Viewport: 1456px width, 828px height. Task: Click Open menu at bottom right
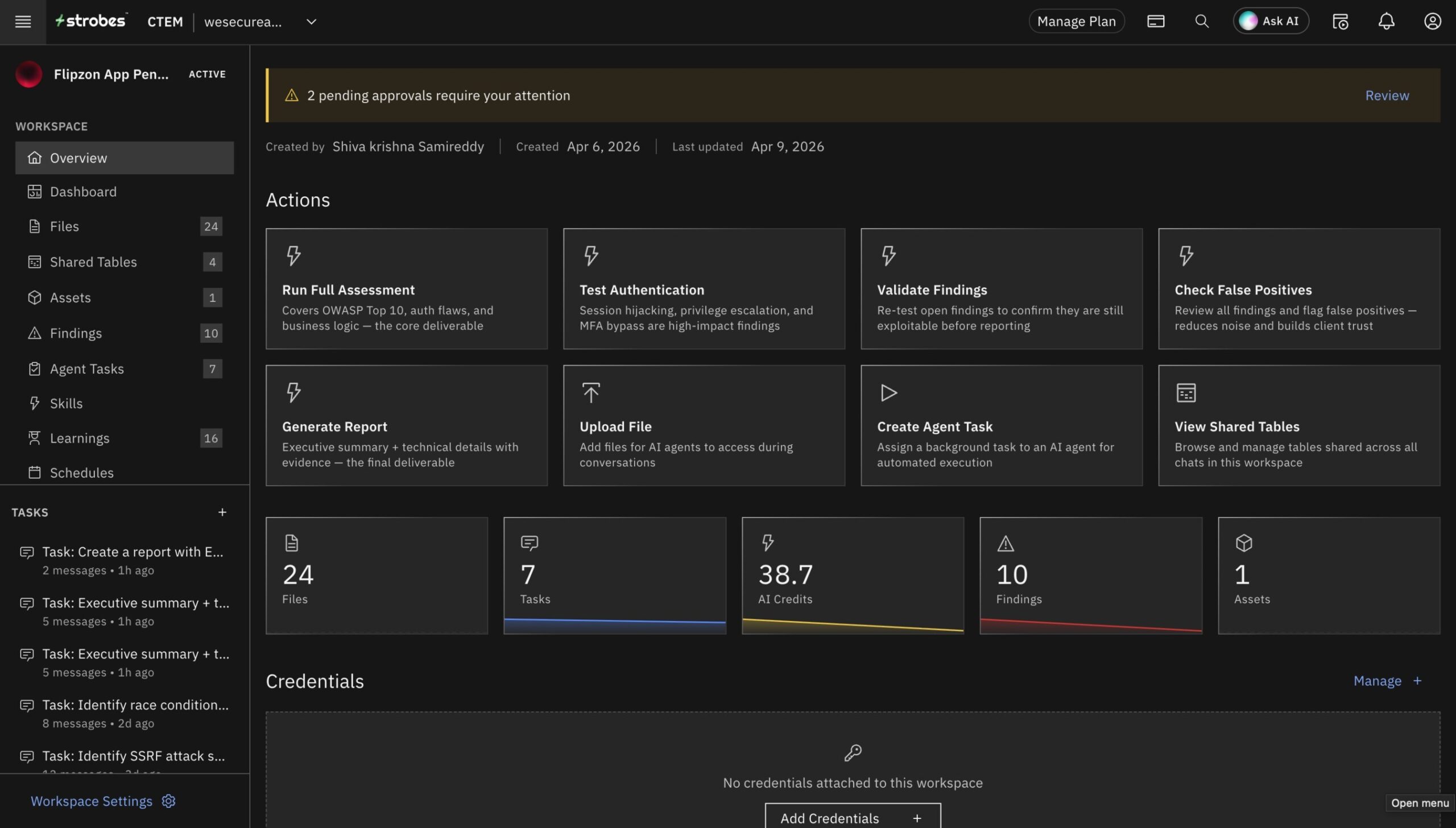point(1420,803)
